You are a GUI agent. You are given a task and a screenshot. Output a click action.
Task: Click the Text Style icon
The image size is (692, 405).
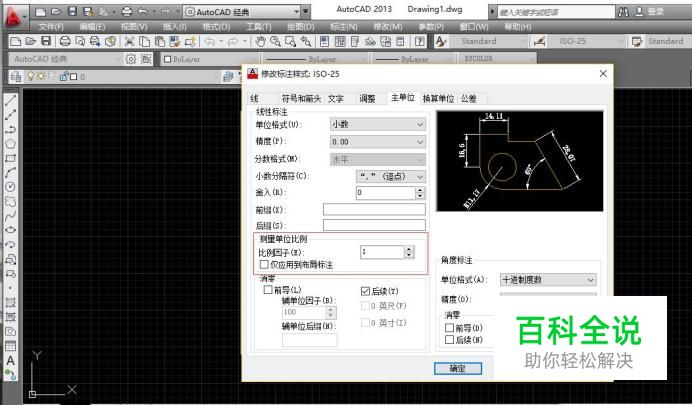(440, 41)
